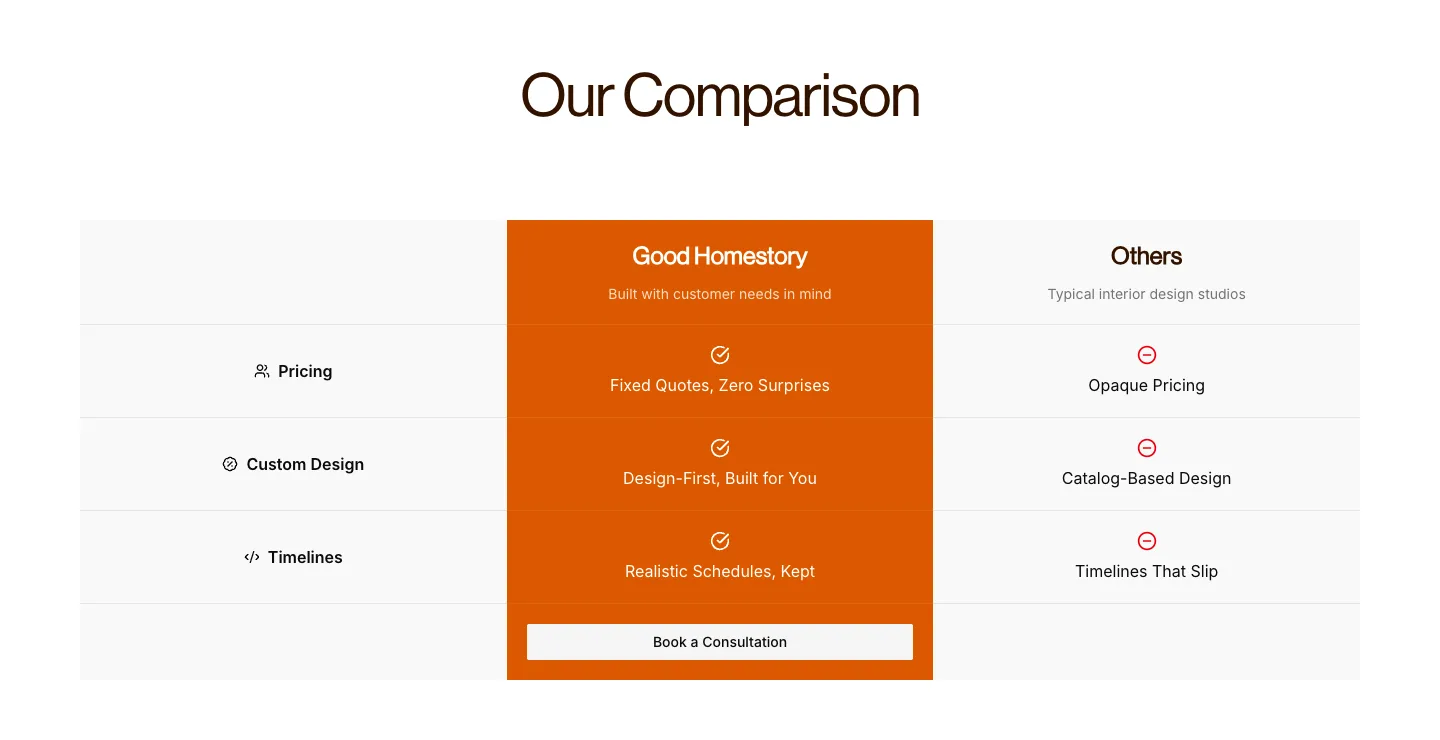Screen dimensions: 1440x740
Task: Click the Timelines row label
Action: [x=305, y=557]
